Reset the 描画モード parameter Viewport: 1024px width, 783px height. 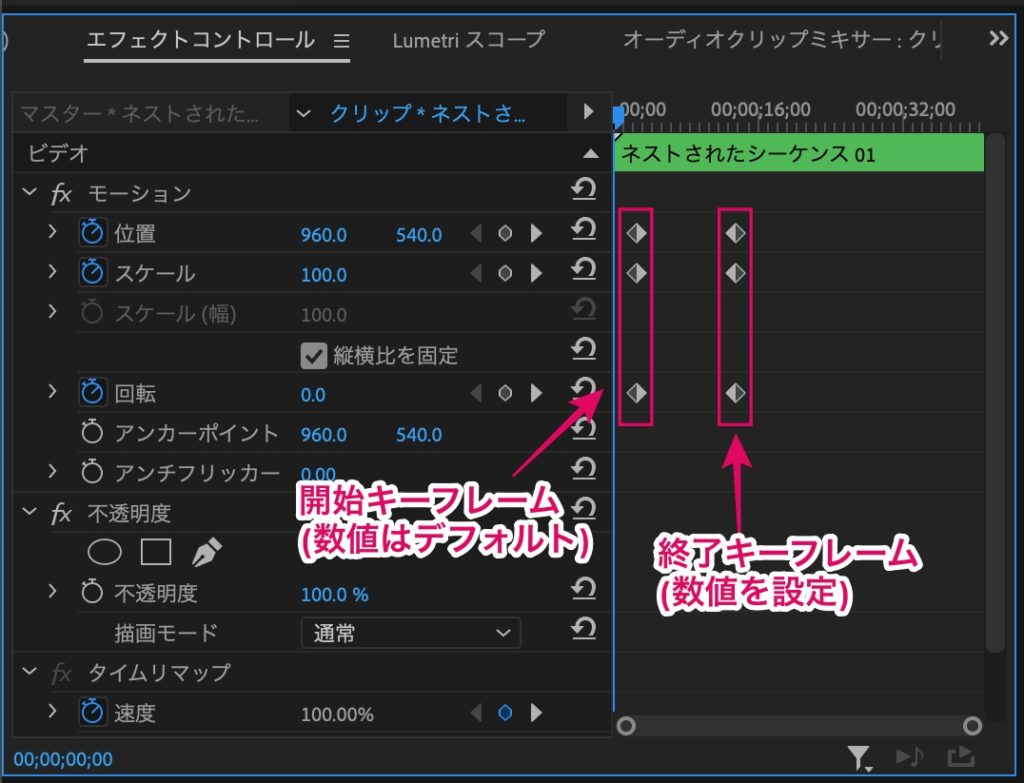[x=583, y=629]
